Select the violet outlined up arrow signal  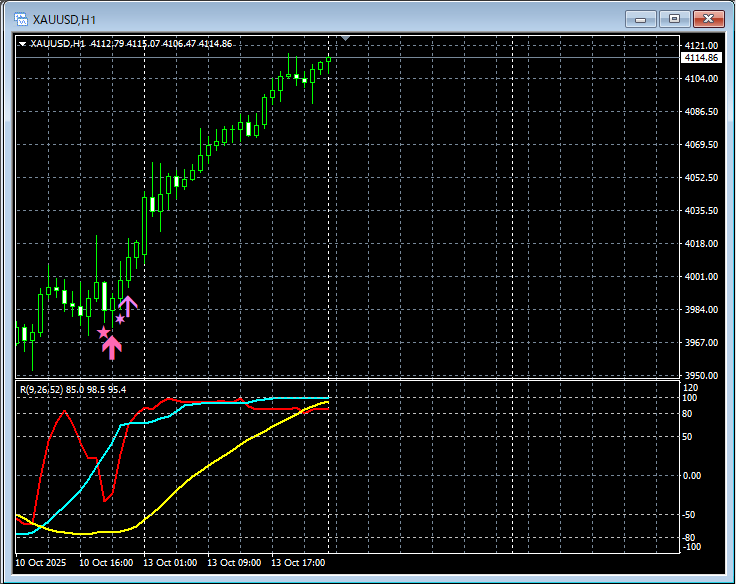[128, 306]
